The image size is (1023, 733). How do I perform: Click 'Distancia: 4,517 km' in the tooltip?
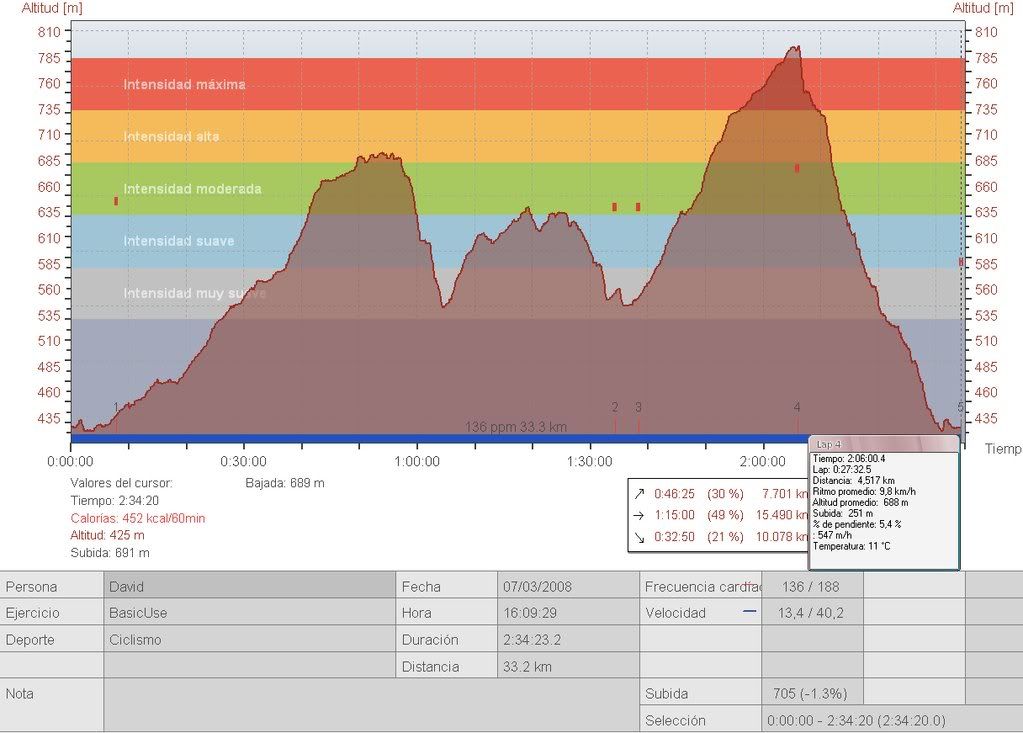click(853, 481)
